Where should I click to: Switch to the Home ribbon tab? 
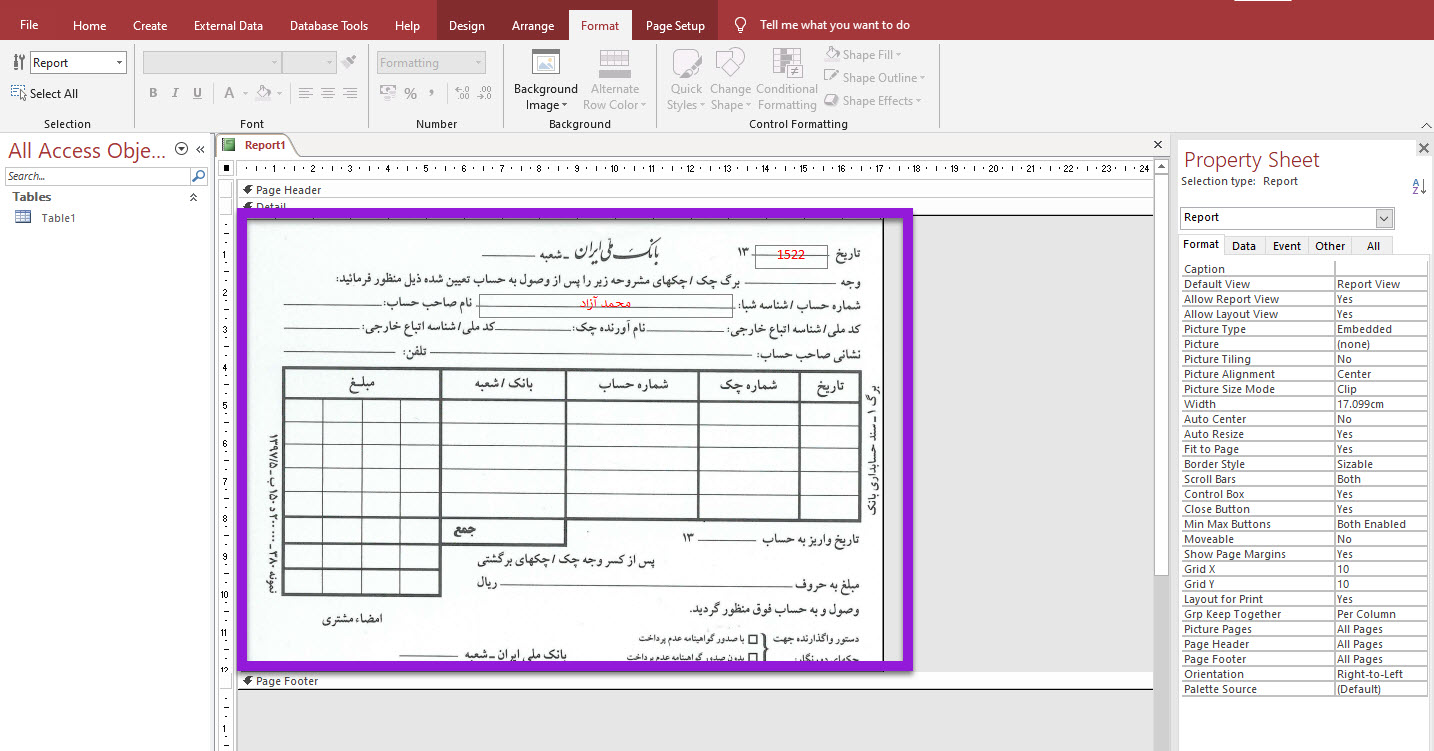pos(89,26)
